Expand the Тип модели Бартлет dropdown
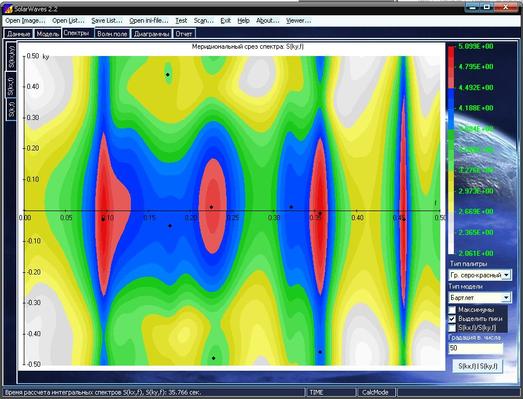The height and width of the screenshot is (399, 523). pos(480,297)
